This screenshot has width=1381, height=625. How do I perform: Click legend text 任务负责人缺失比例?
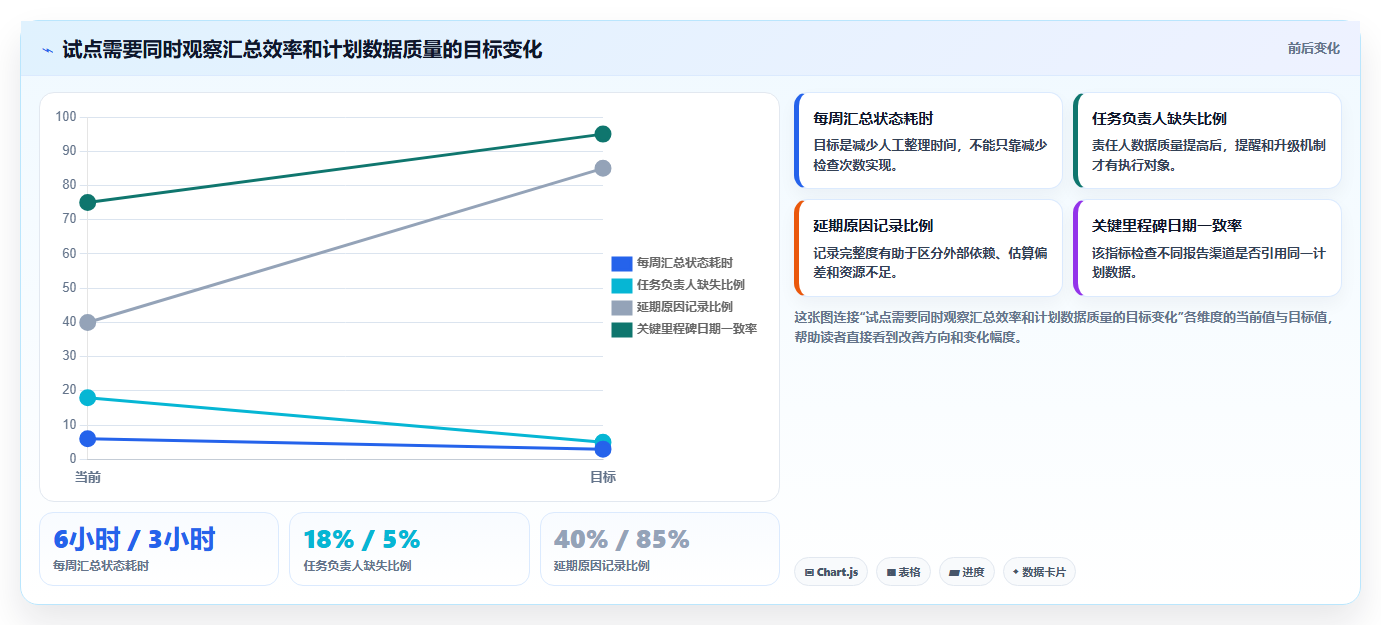pyautogui.click(x=691, y=285)
